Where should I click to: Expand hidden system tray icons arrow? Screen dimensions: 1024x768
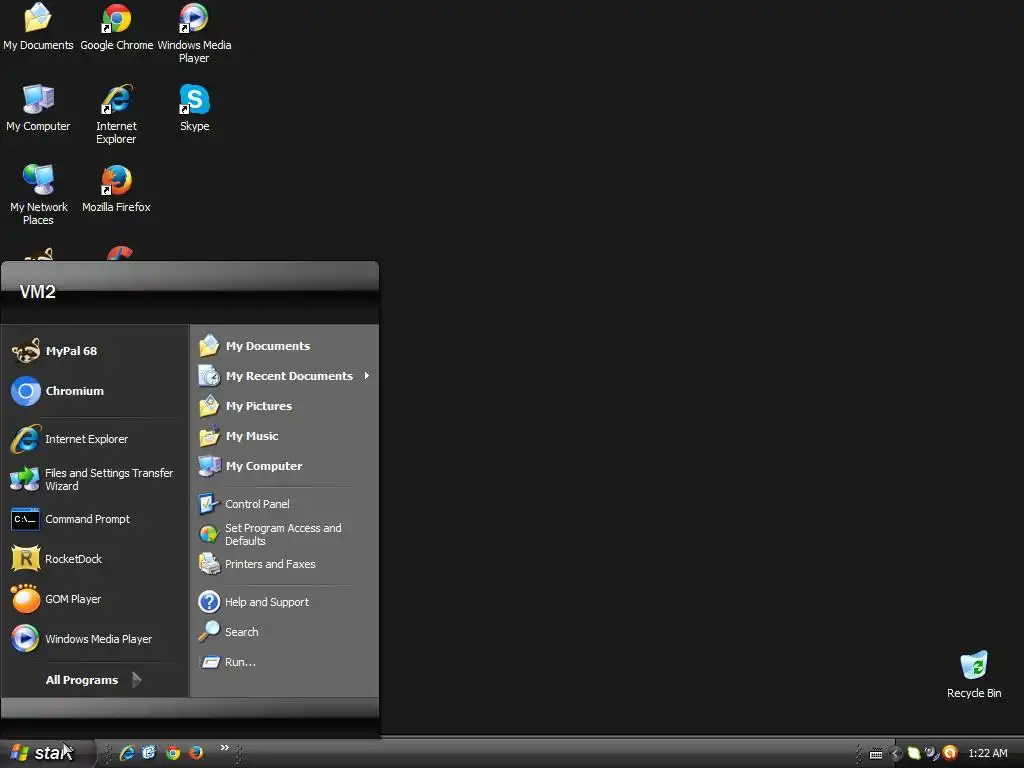coord(896,754)
